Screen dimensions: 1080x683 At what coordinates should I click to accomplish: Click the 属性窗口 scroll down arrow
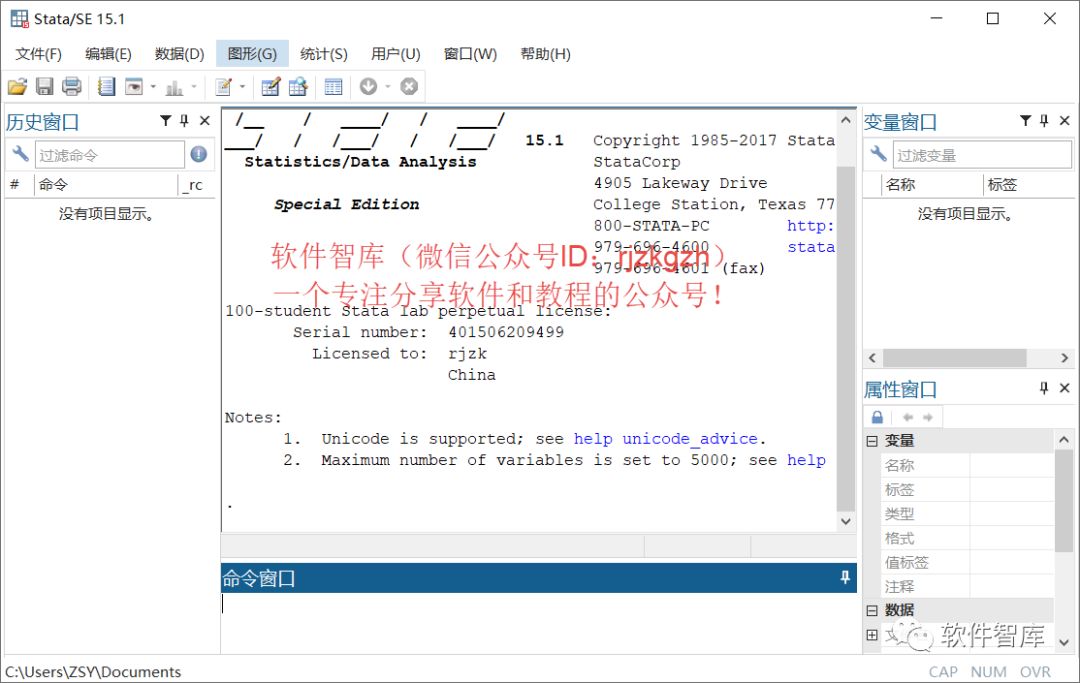pos(1063,642)
